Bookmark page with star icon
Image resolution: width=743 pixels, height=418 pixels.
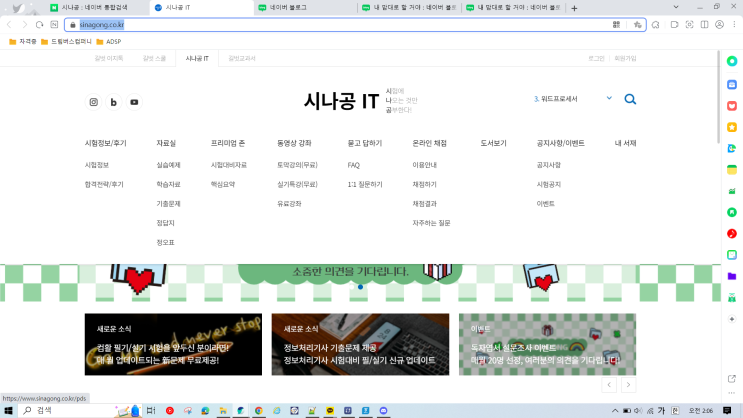point(637,25)
